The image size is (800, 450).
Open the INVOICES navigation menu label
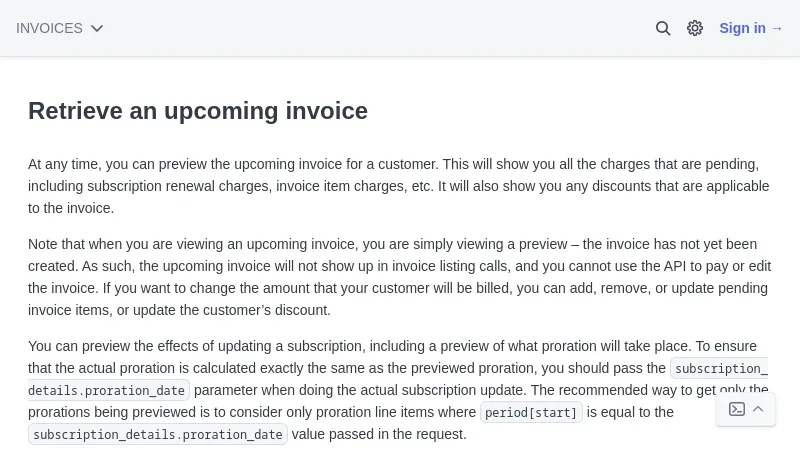49,28
